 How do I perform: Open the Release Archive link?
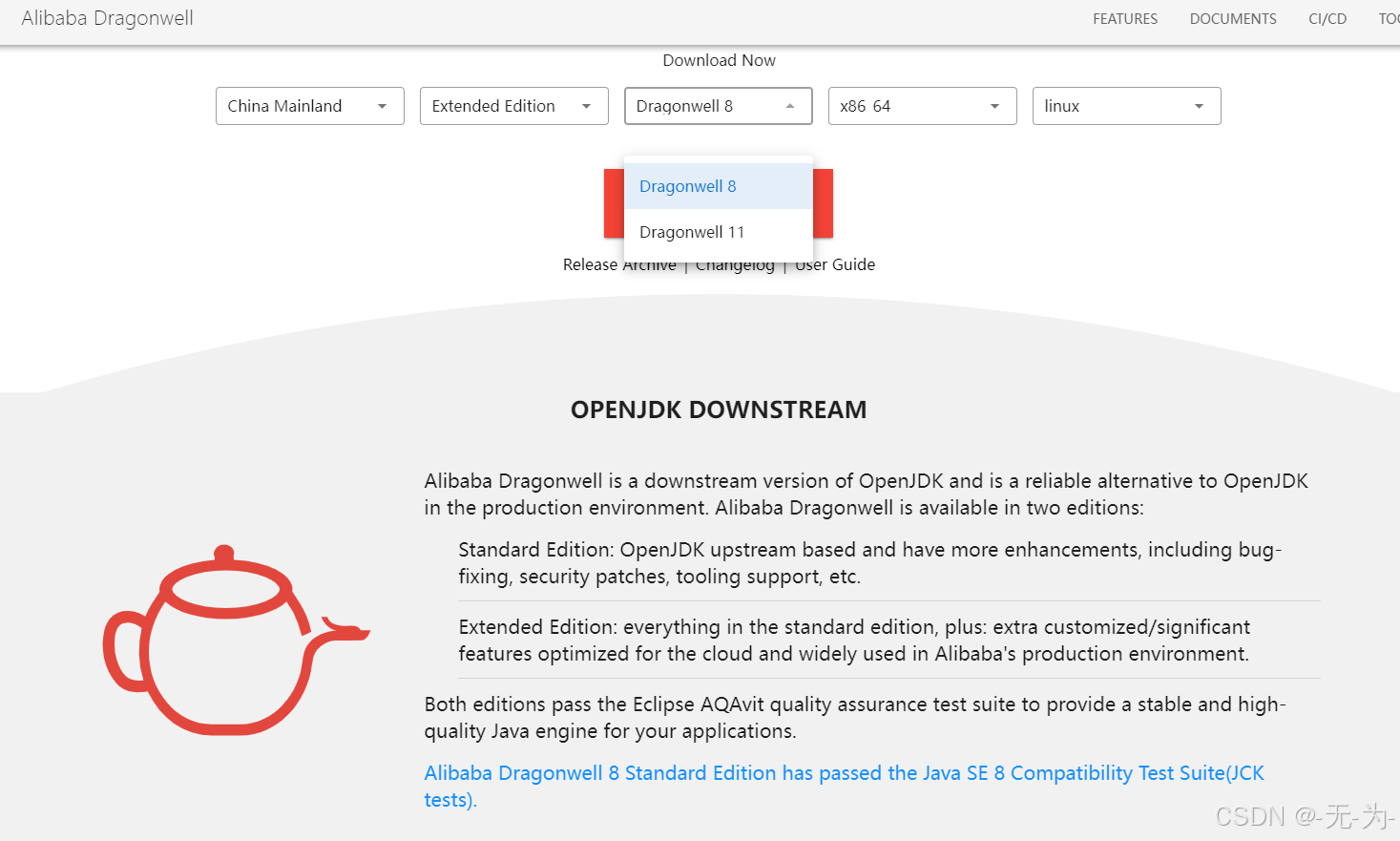coord(619,264)
